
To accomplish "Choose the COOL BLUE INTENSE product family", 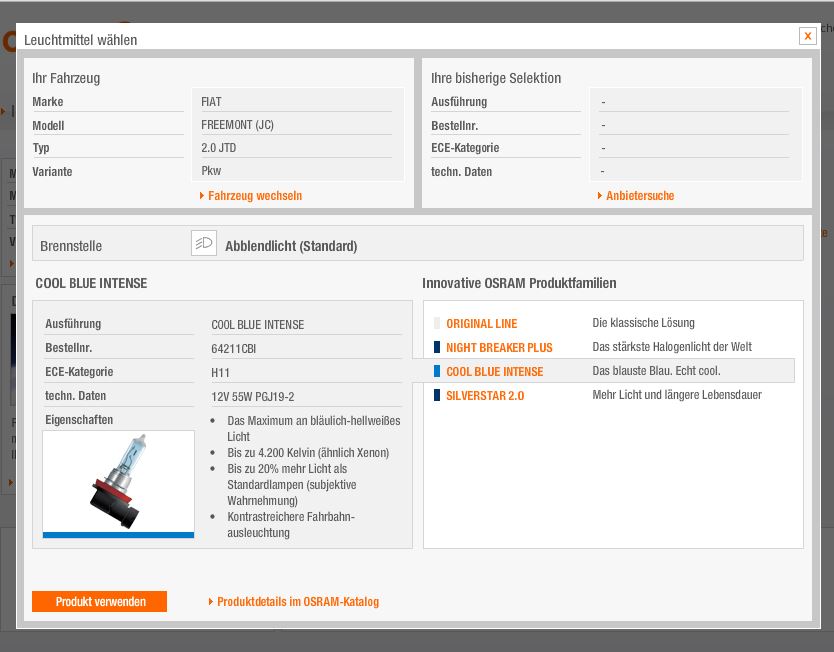I will pos(494,372).
